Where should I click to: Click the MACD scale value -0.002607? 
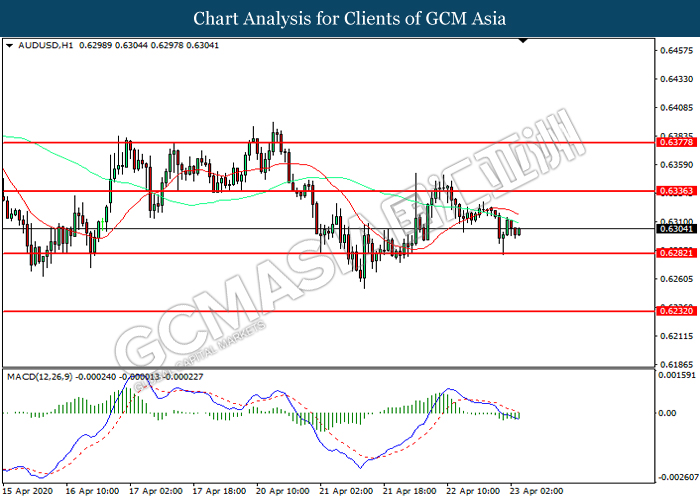(678, 477)
